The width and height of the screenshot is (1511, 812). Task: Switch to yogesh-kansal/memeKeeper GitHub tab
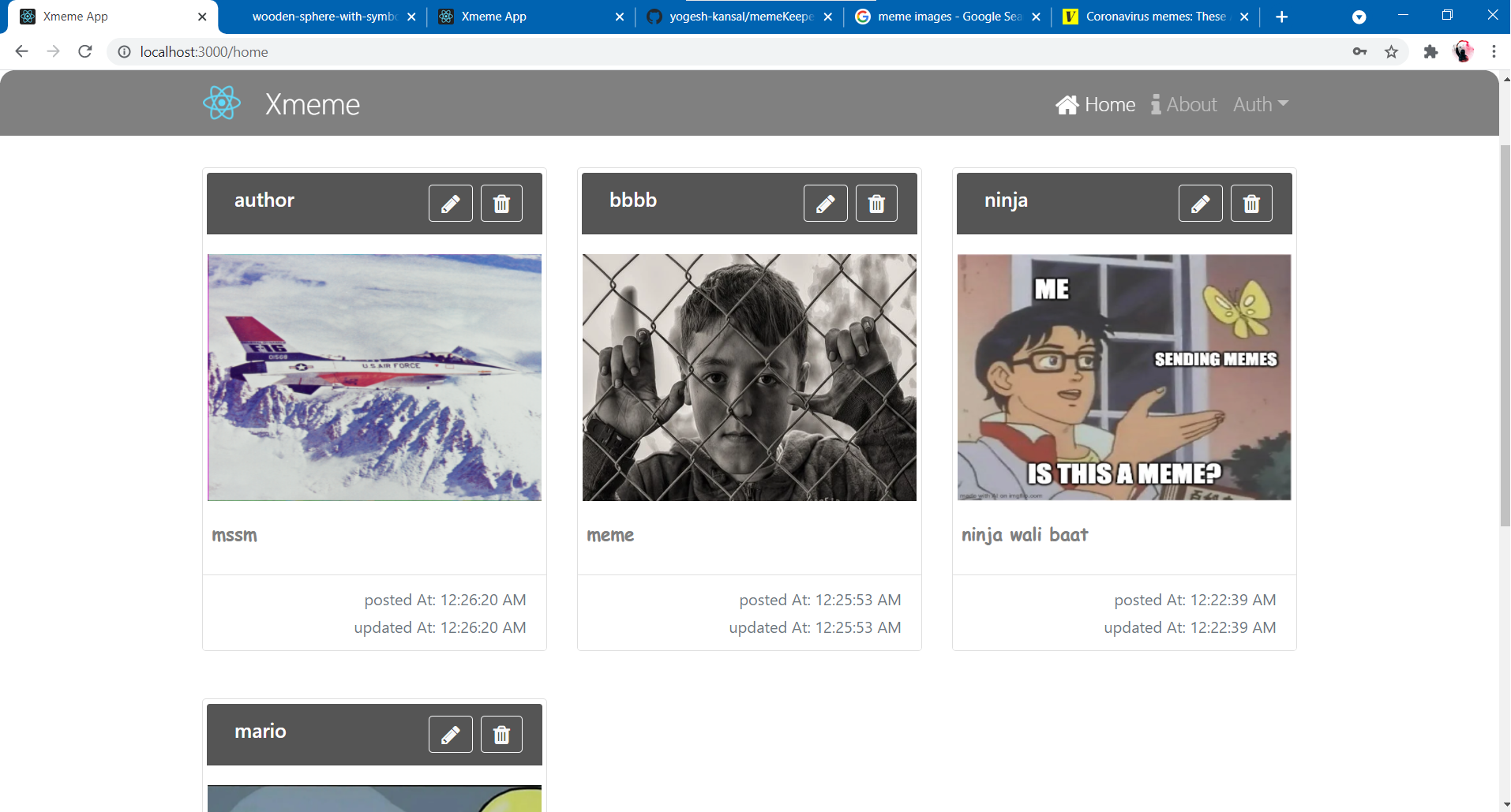click(x=741, y=17)
